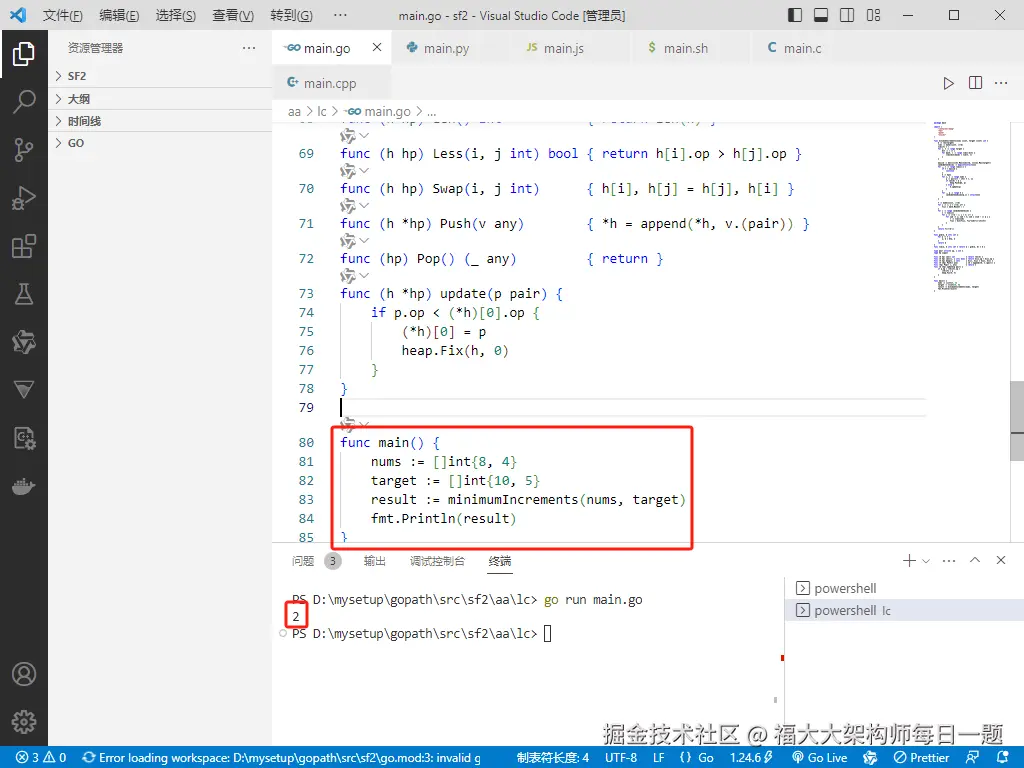This screenshot has height=768, width=1024.
Task: Close the main.go editor tab
Action: (x=377, y=47)
